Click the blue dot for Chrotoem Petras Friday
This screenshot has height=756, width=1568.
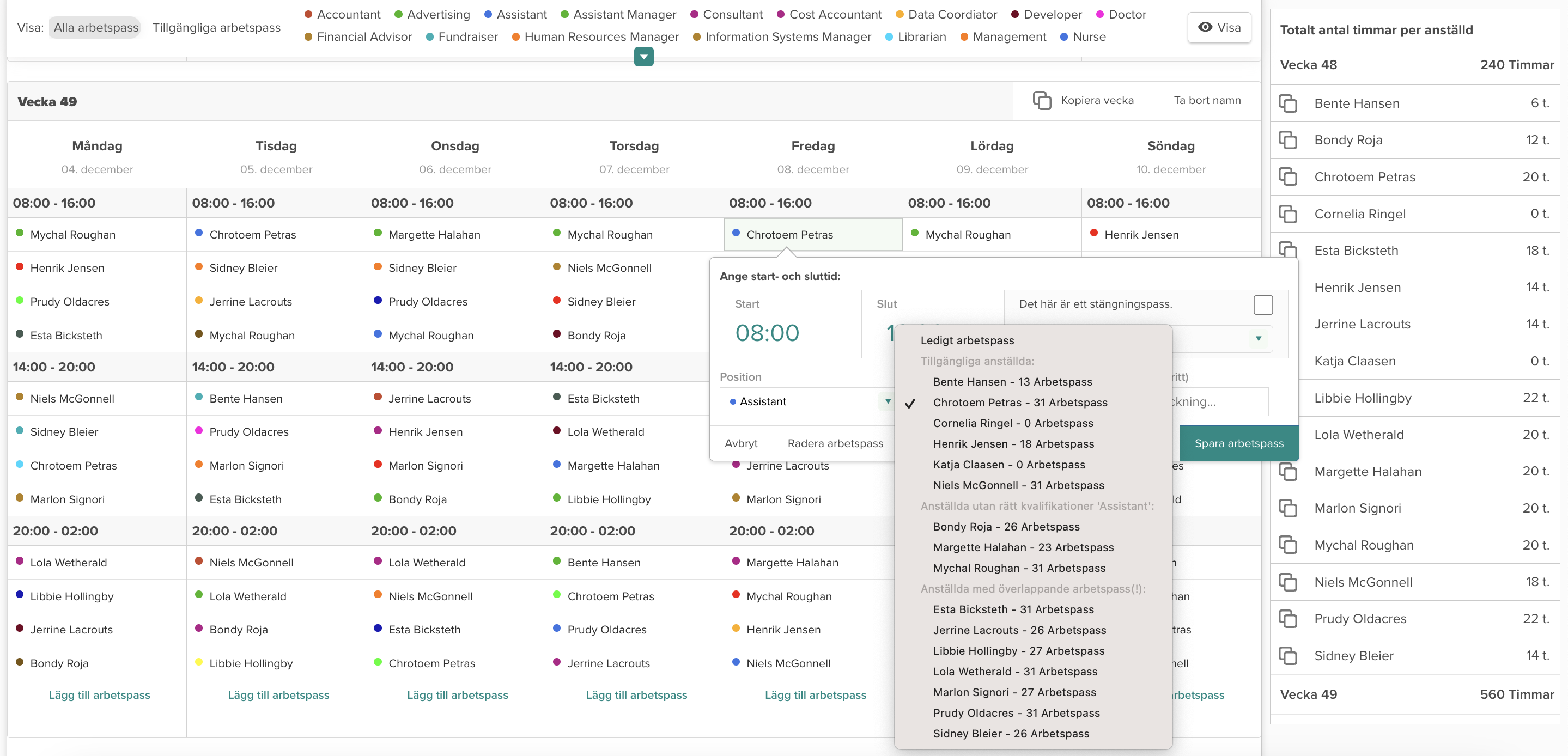736,233
